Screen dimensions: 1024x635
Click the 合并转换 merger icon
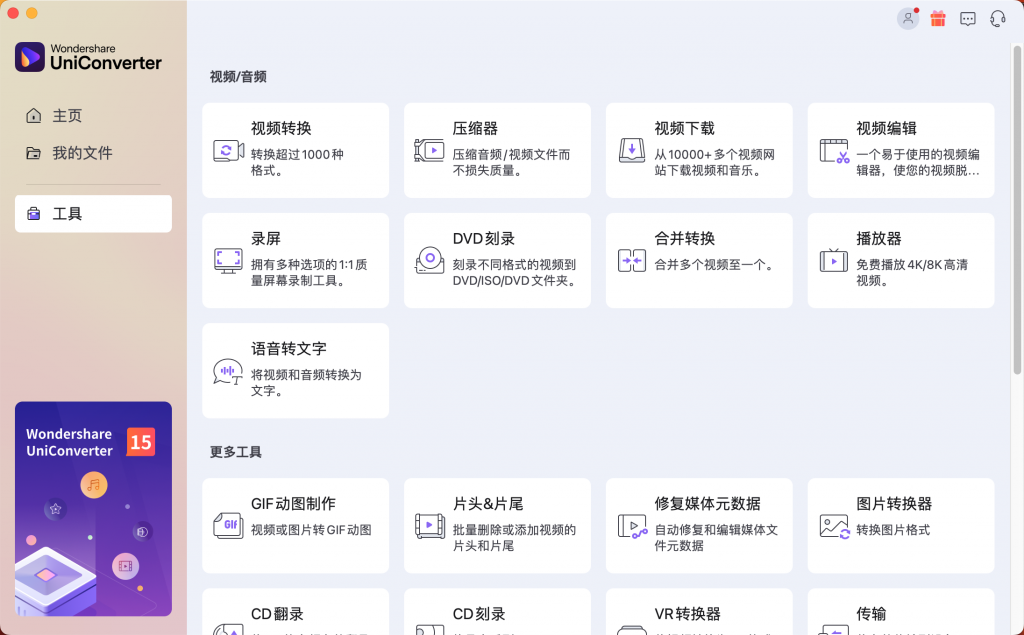(x=632, y=261)
